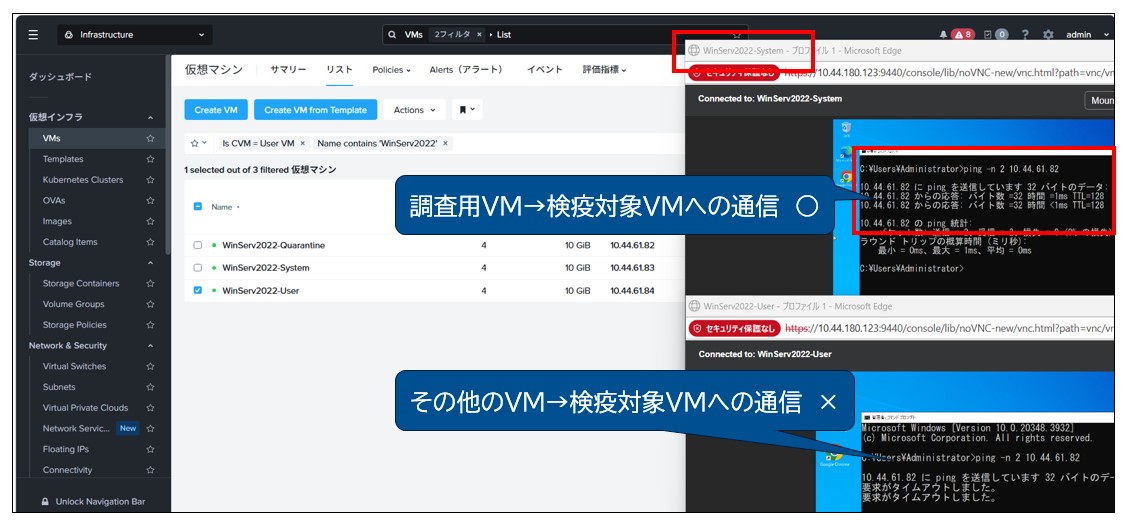Open the Infrastructure app switcher dropdown
The image size is (1126, 520).
pos(133,35)
